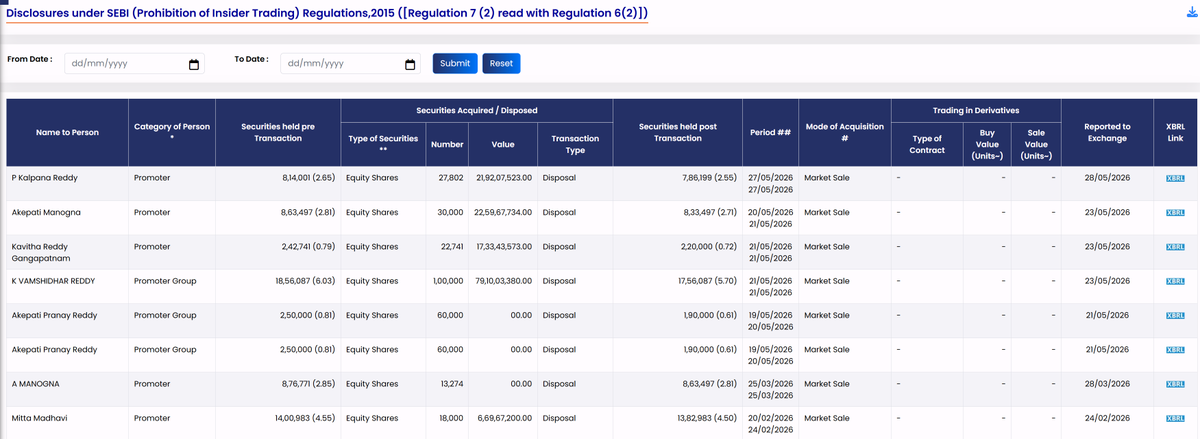Select the P Kalpana Reddy name cell
Screen dimensions: 1200x439
click(x=68, y=183)
